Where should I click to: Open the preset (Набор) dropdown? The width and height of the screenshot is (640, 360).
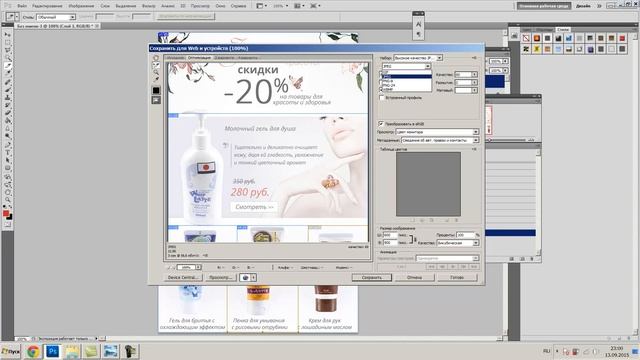pyautogui.click(x=418, y=58)
